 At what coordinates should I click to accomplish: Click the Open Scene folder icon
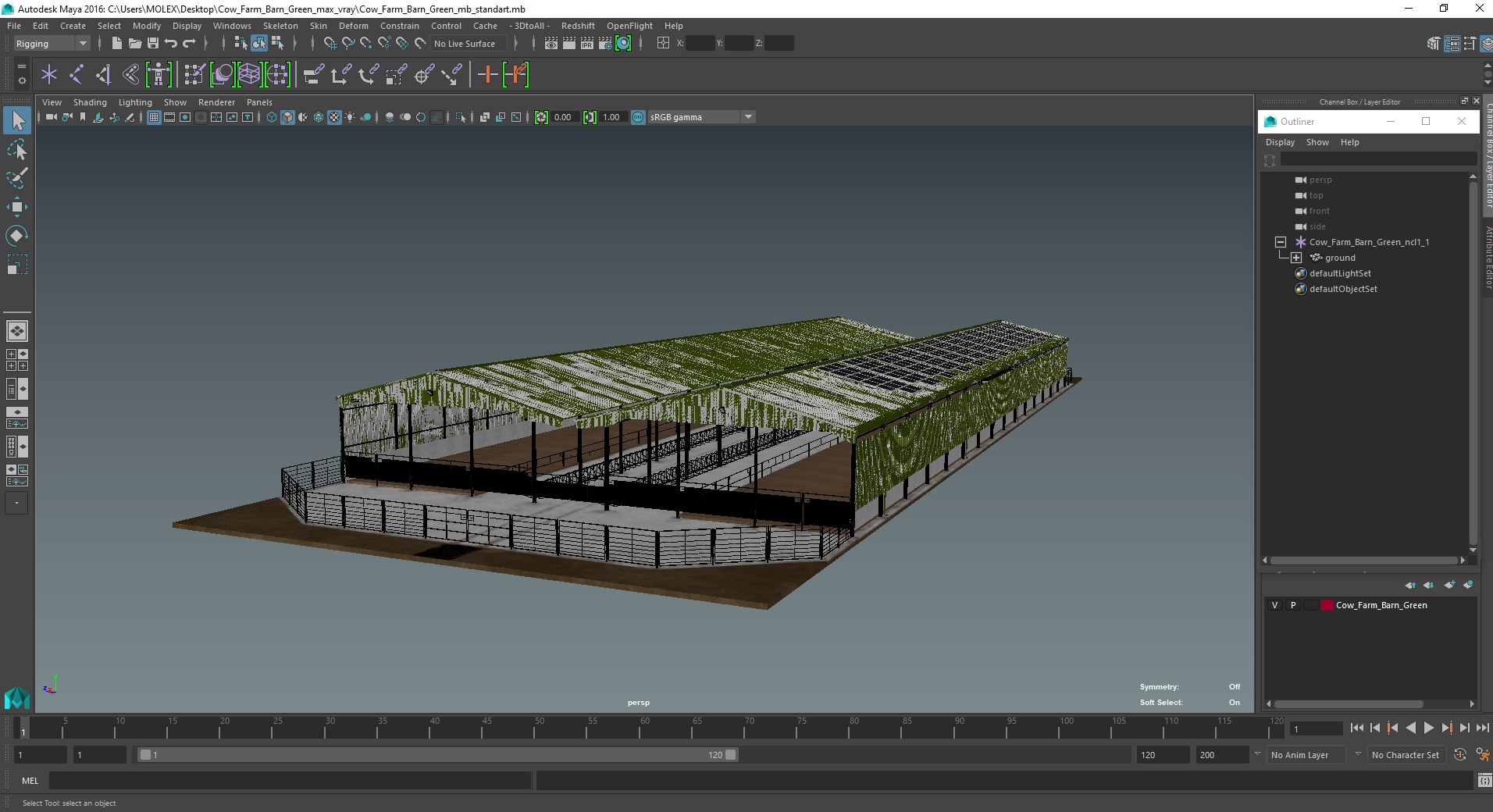point(134,44)
